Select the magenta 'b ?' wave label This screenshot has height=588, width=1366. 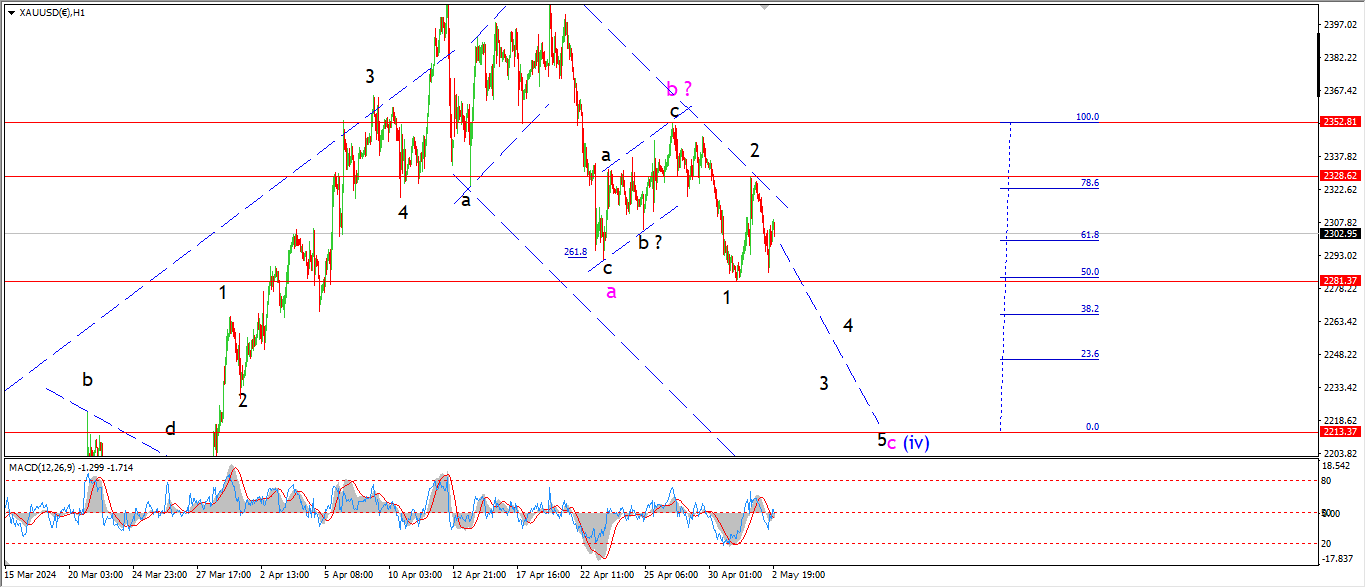tap(679, 89)
